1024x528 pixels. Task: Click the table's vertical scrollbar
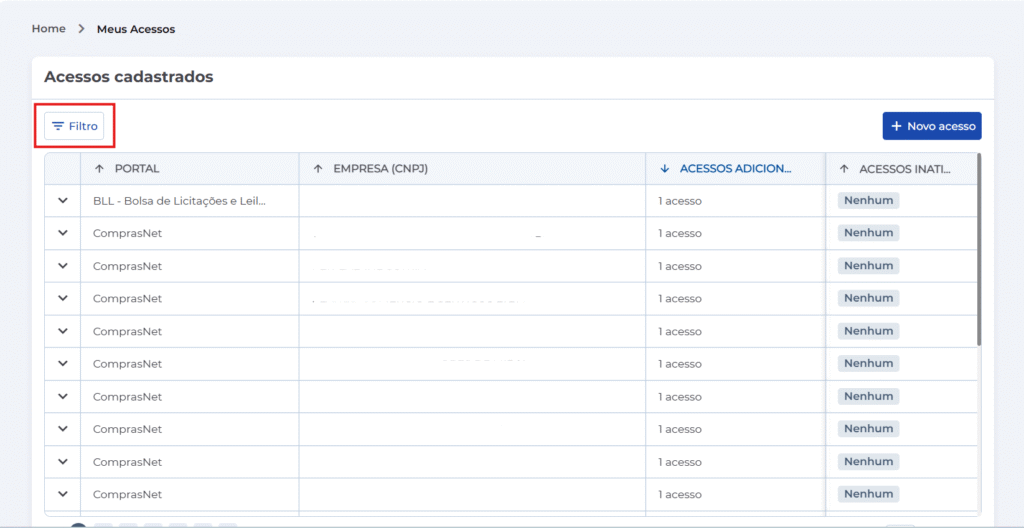click(x=979, y=250)
